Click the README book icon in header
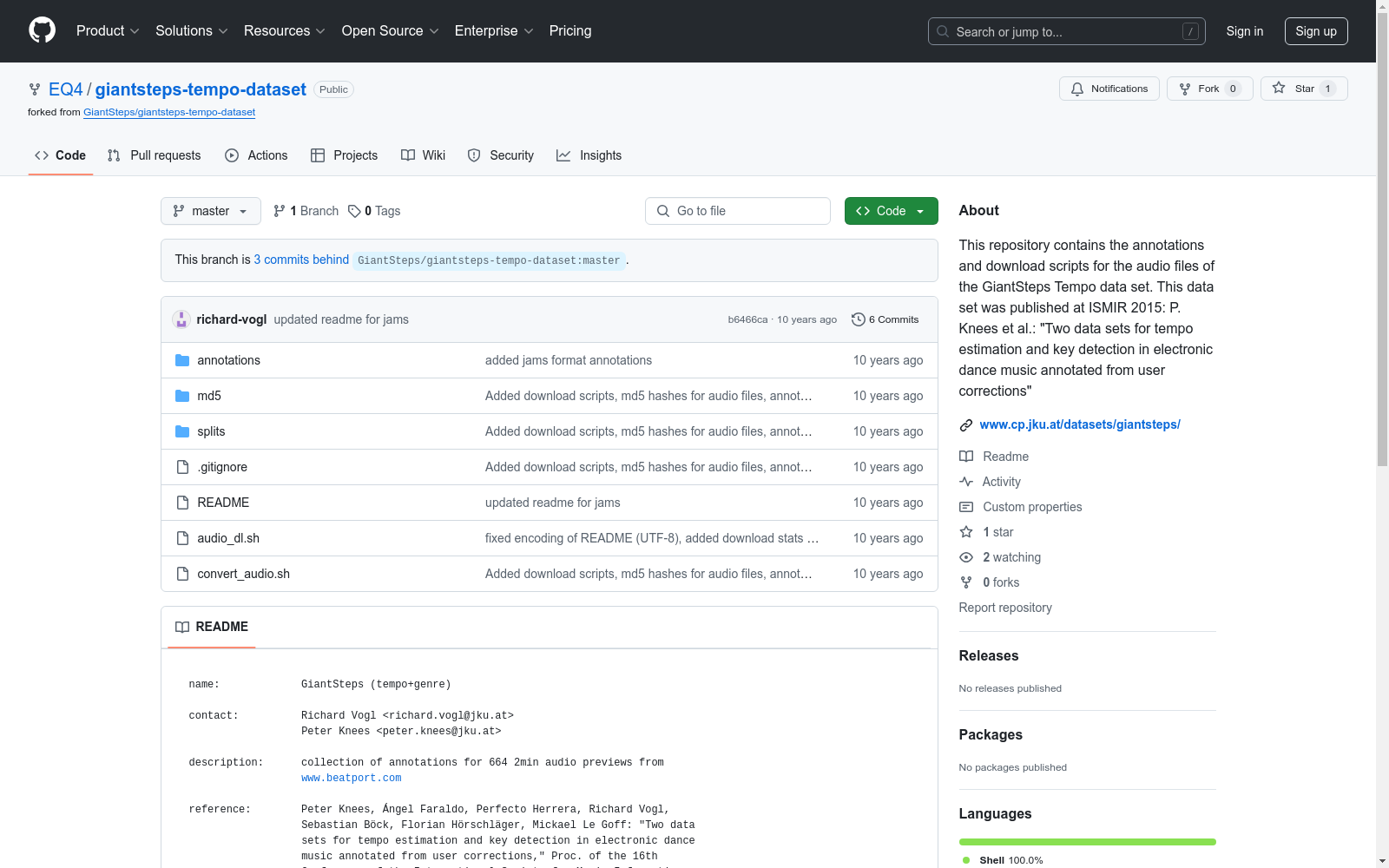This screenshot has width=1389, height=868. (182, 627)
